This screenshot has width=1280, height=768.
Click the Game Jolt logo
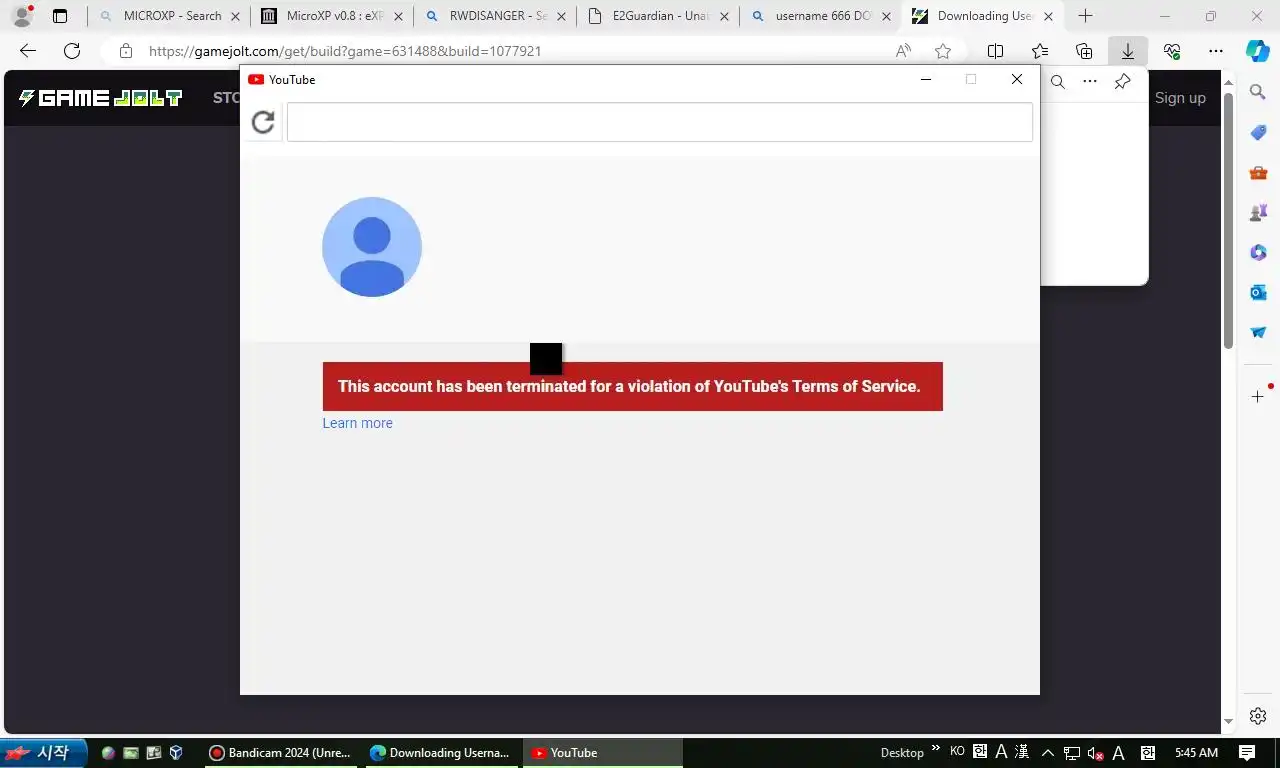pyautogui.click(x=101, y=97)
